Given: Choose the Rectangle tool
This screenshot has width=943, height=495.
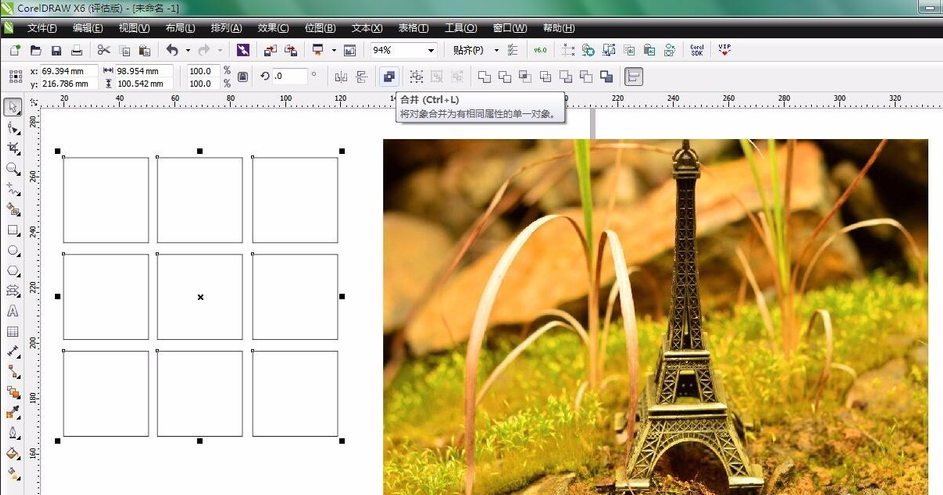Looking at the screenshot, I should (x=13, y=230).
